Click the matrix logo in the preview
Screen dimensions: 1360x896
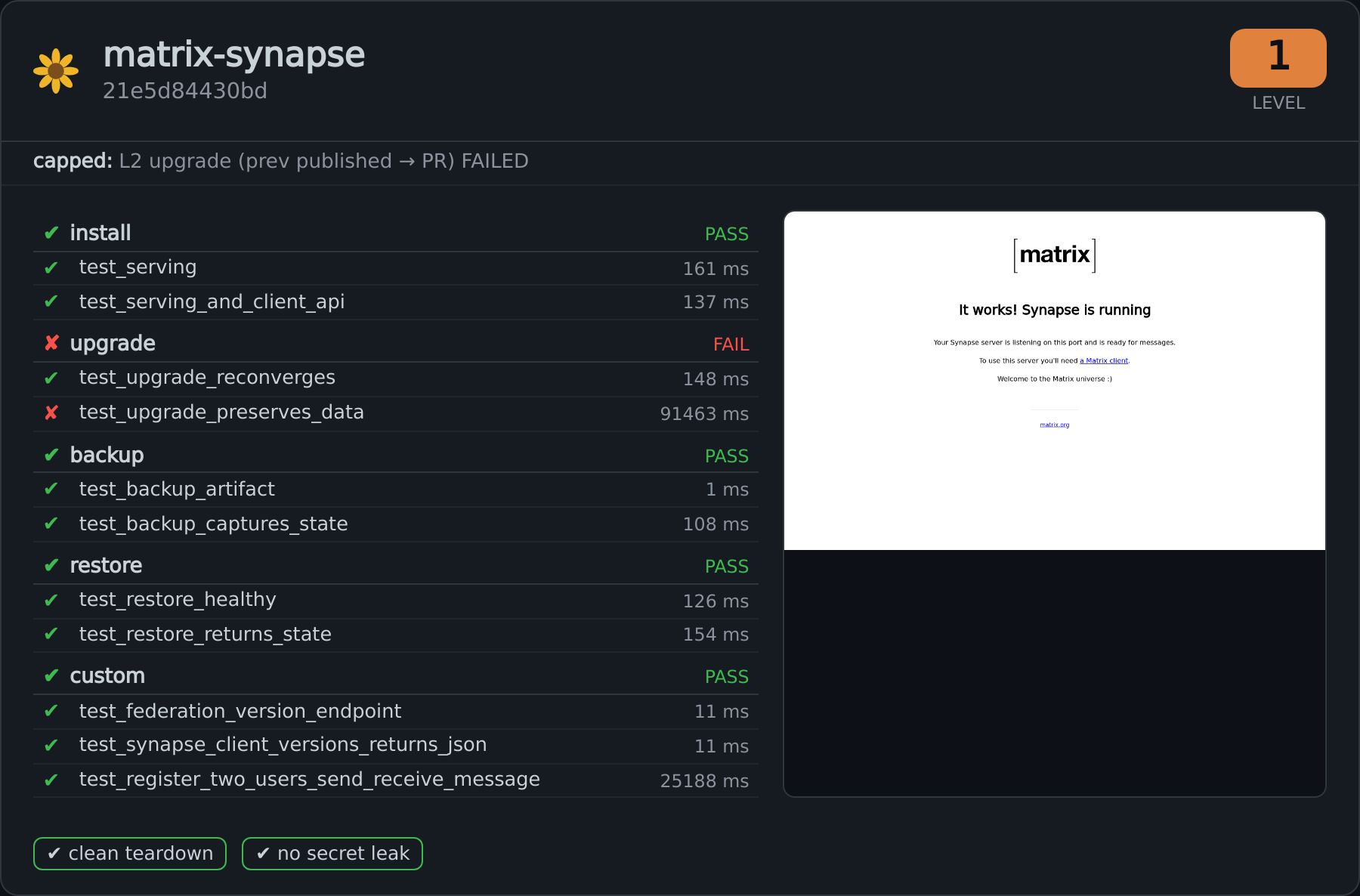pos(1055,255)
